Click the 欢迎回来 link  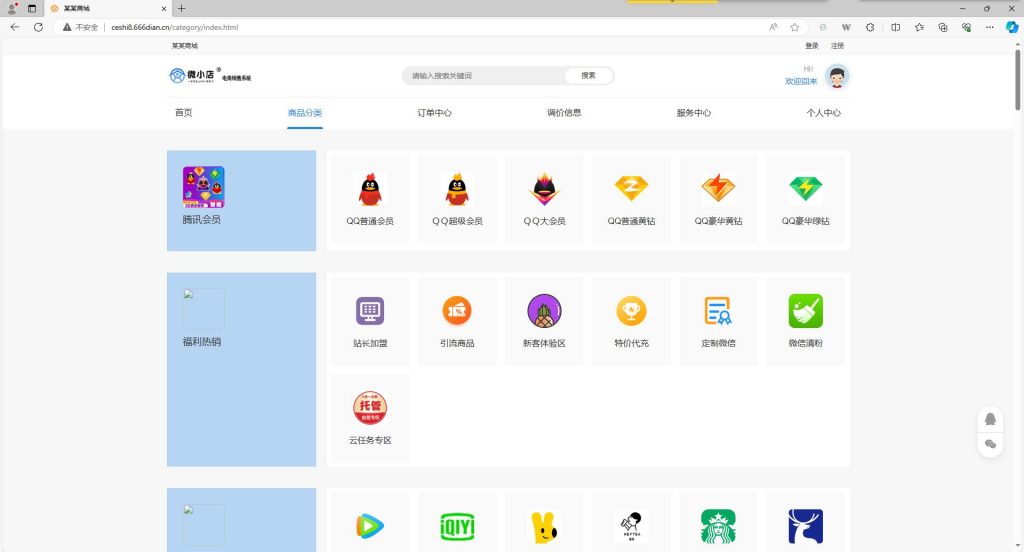801,81
